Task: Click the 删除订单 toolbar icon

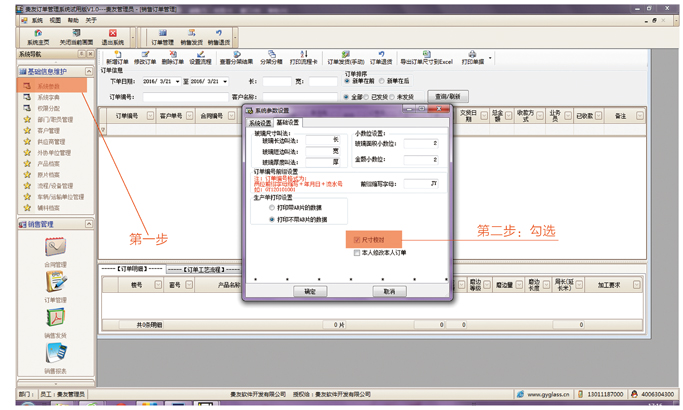Action: pyautogui.click(x=172, y=57)
